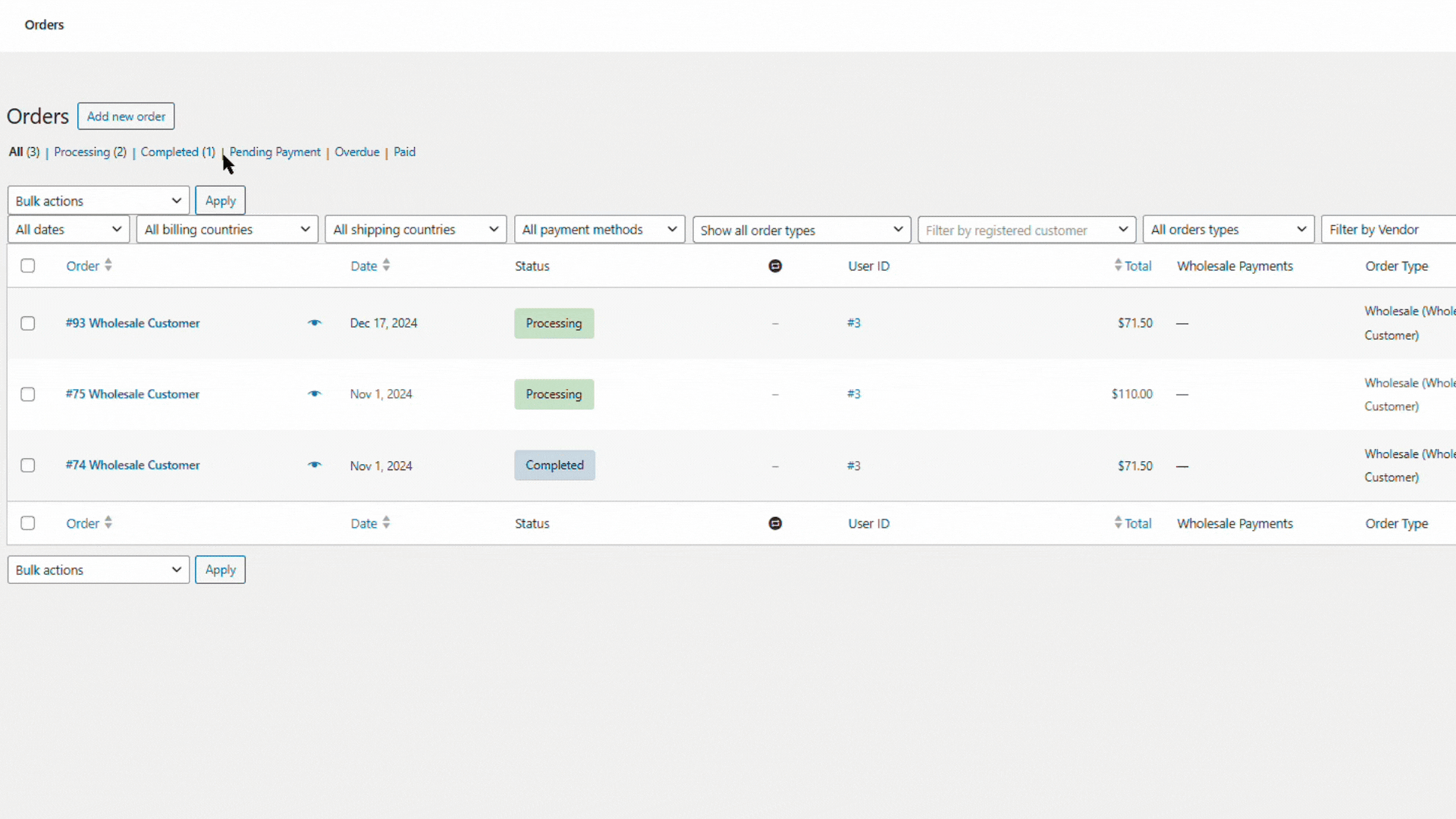The image size is (1456, 819).
Task: Open order #74 Wholesale Customer link
Action: pos(133,465)
